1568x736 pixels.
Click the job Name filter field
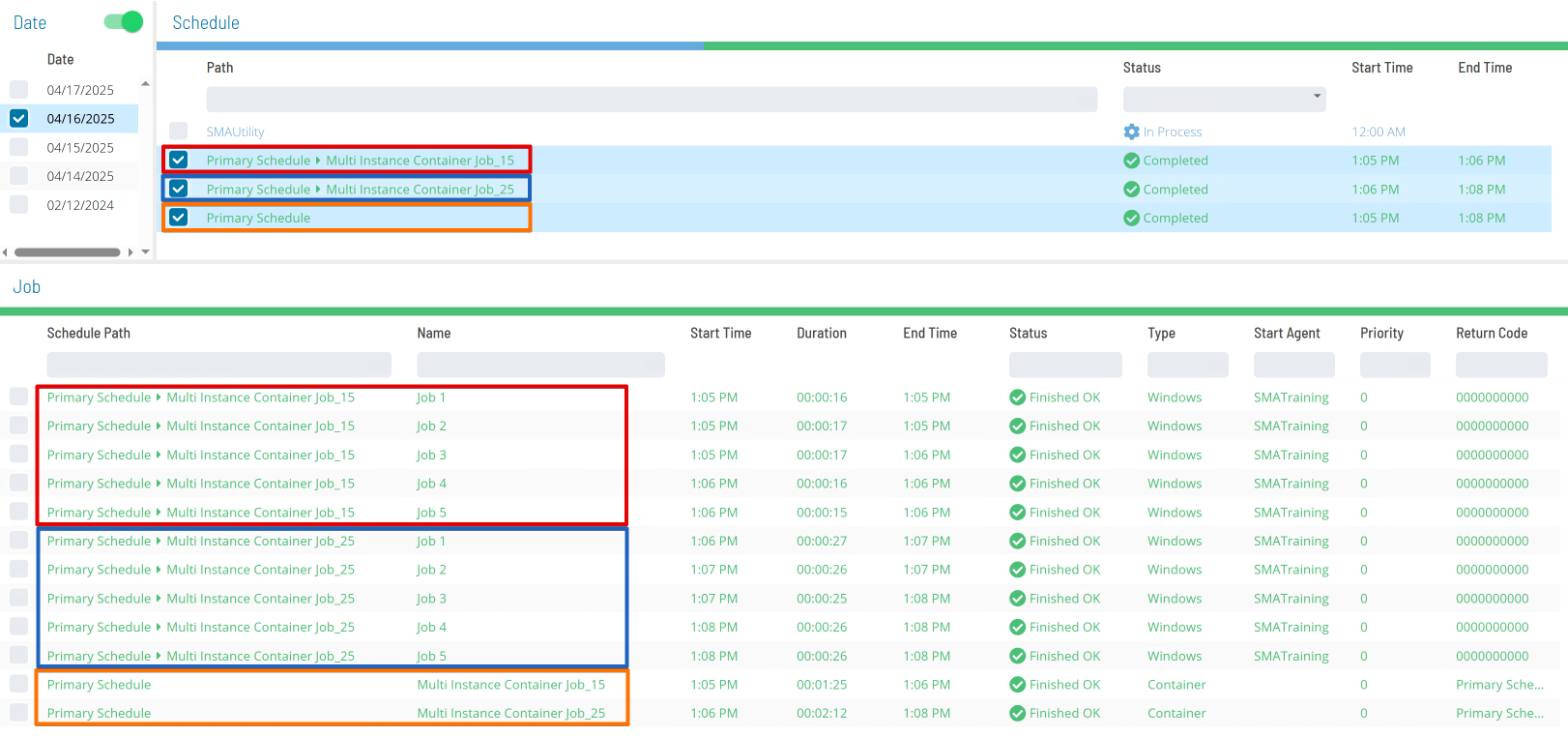click(x=540, y=365)
